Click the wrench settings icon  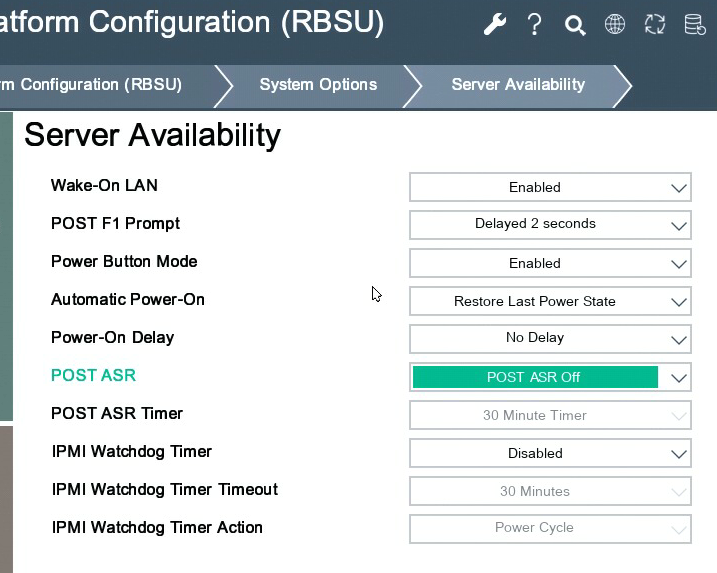(x=495, y=25)
